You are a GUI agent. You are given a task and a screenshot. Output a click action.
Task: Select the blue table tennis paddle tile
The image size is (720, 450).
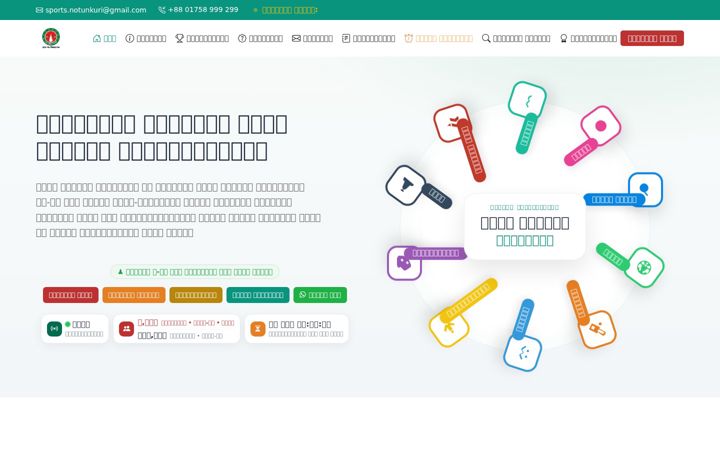click(x=645, y=189)
